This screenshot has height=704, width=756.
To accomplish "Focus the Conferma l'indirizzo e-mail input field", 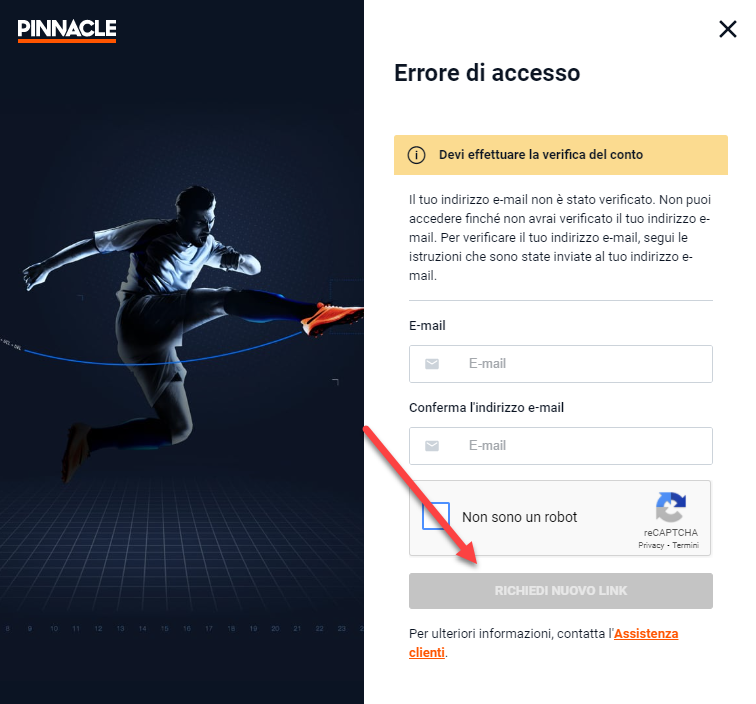I will (x=561, y=446).
